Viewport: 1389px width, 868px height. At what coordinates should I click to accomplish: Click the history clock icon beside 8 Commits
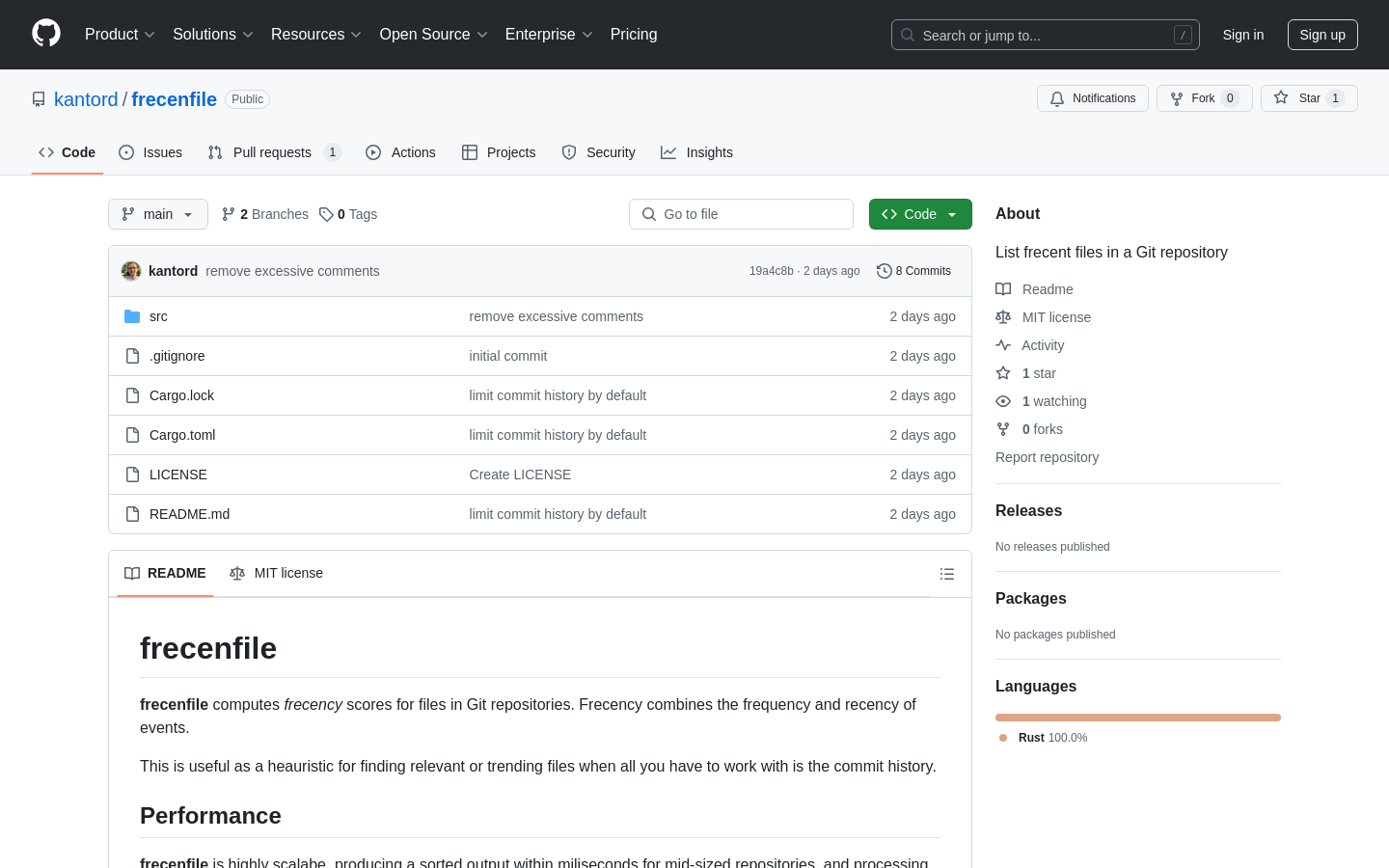point(884,271)
